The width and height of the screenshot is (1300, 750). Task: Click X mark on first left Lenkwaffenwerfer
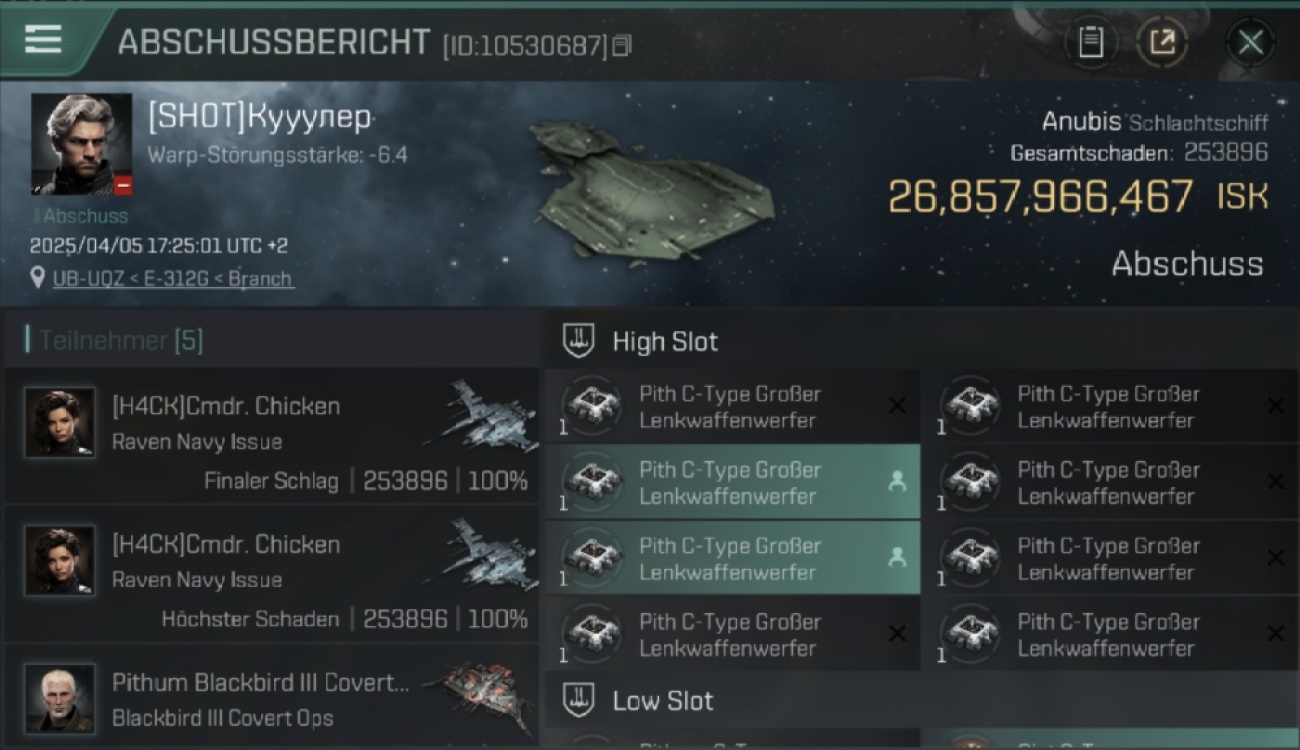(x=897, y=406)
